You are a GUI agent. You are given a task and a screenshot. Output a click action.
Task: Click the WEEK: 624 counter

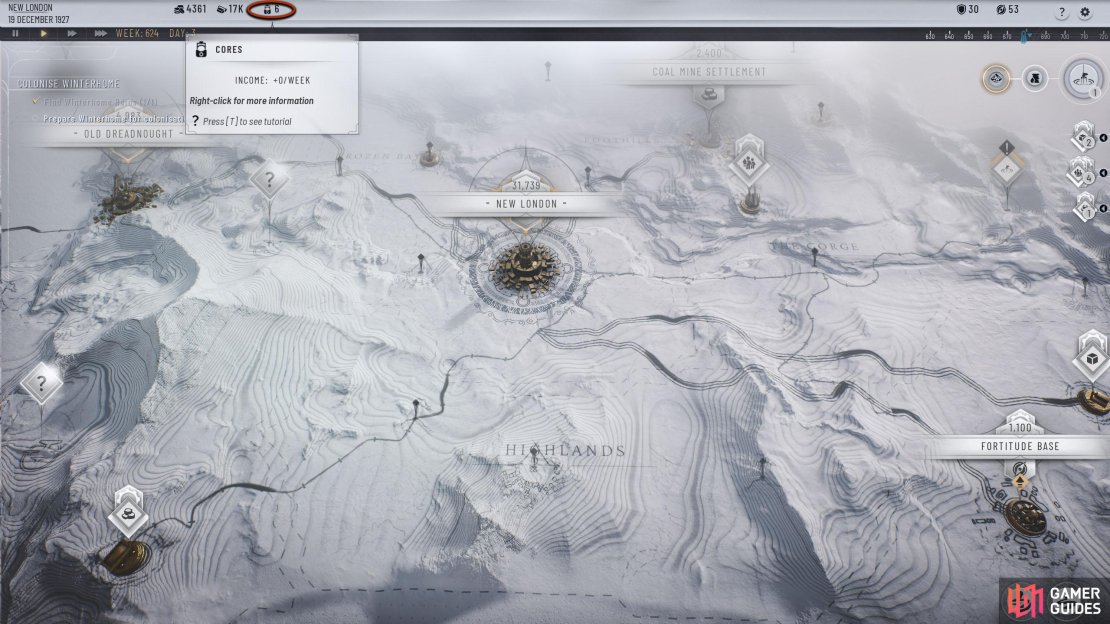137,33
